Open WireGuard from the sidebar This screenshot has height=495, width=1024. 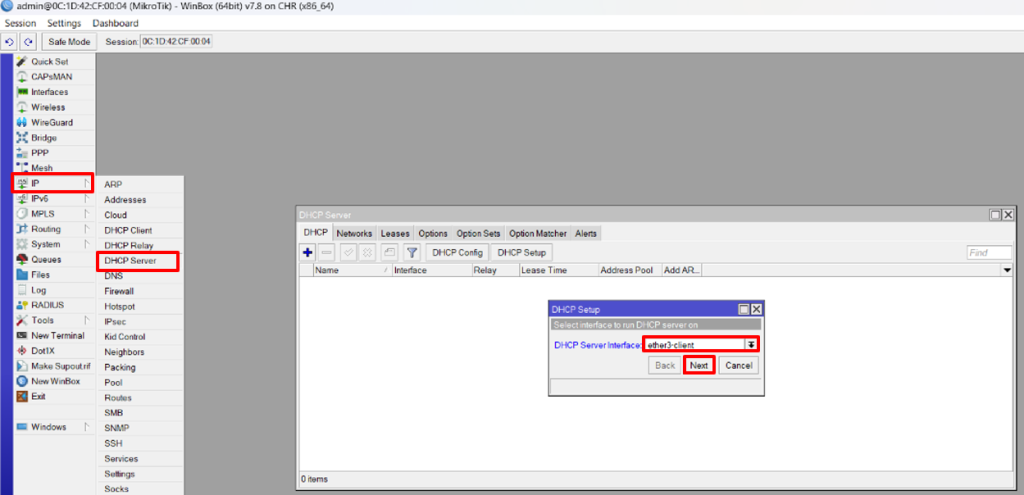[51, 122]
